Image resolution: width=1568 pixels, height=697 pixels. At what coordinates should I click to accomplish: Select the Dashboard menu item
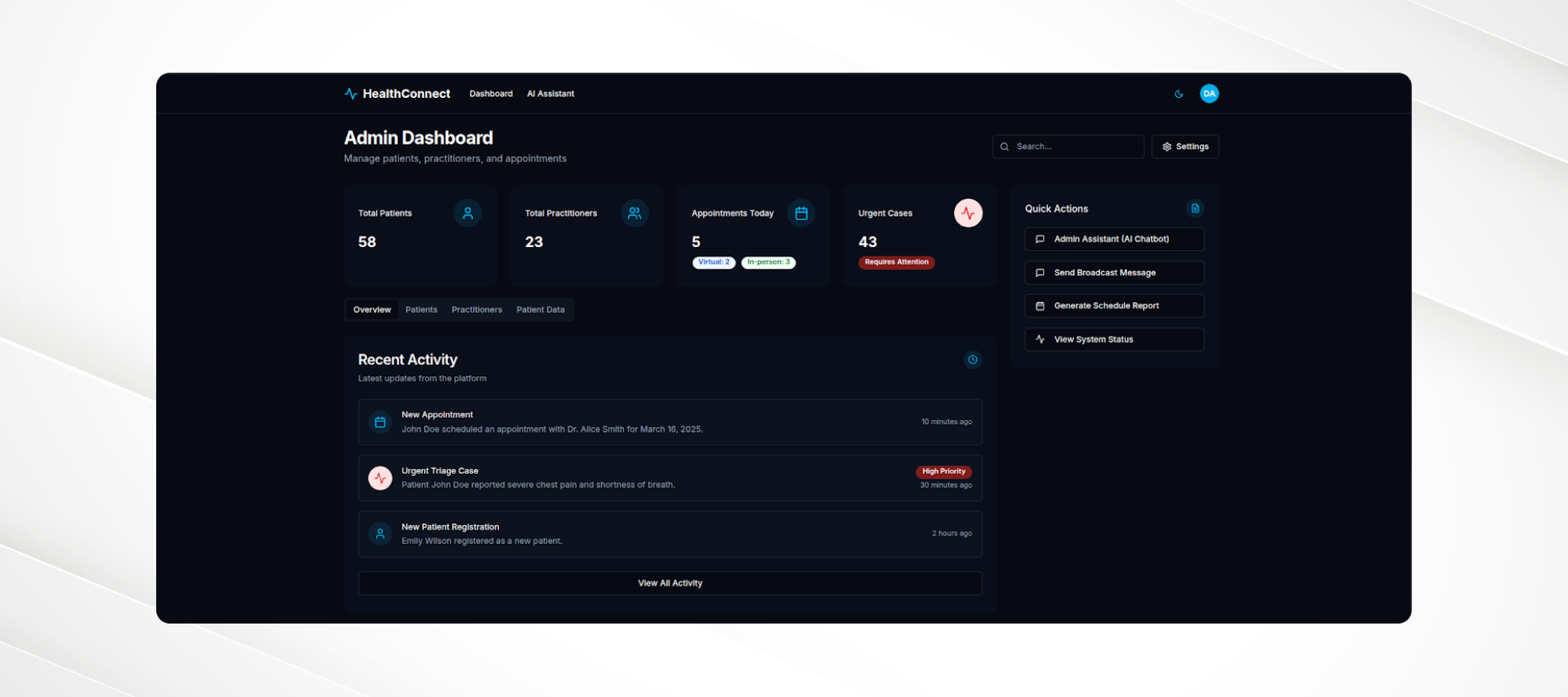491,93
